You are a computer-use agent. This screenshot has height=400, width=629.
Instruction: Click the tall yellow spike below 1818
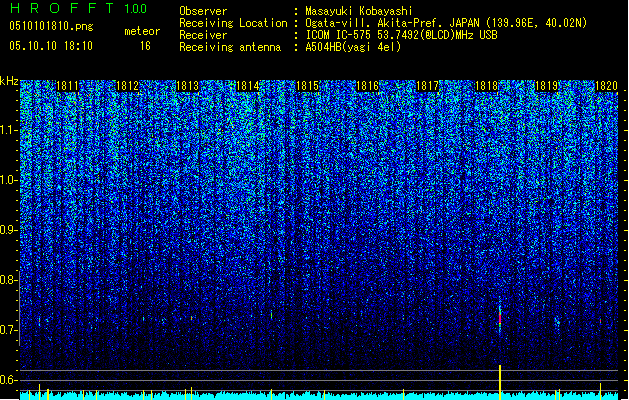point(500,382)
